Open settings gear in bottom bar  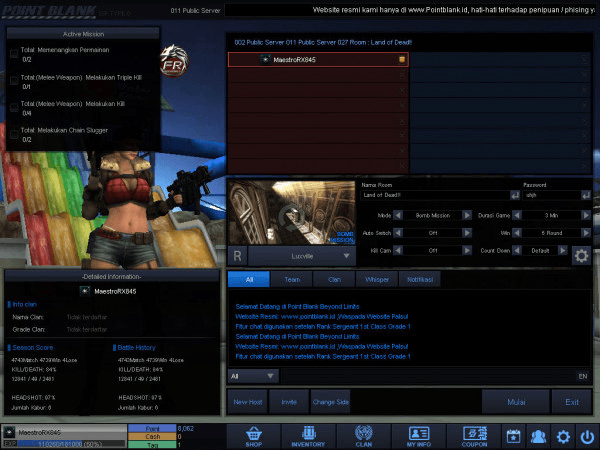[563, 436]
